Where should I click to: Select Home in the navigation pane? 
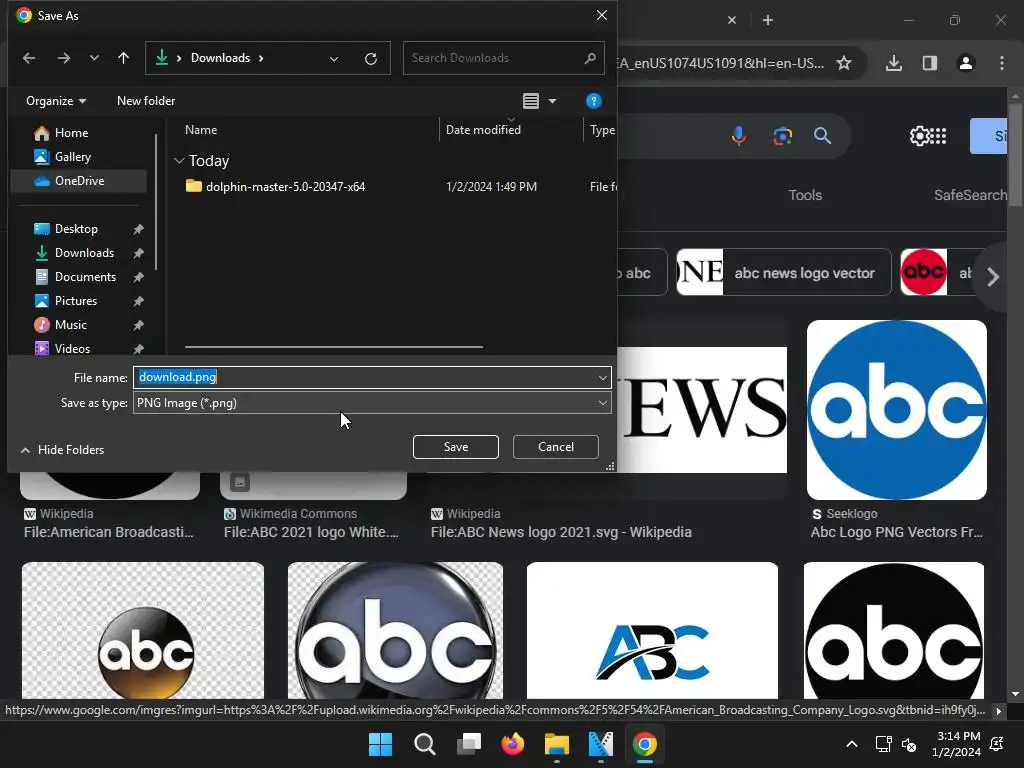[71, 133]
